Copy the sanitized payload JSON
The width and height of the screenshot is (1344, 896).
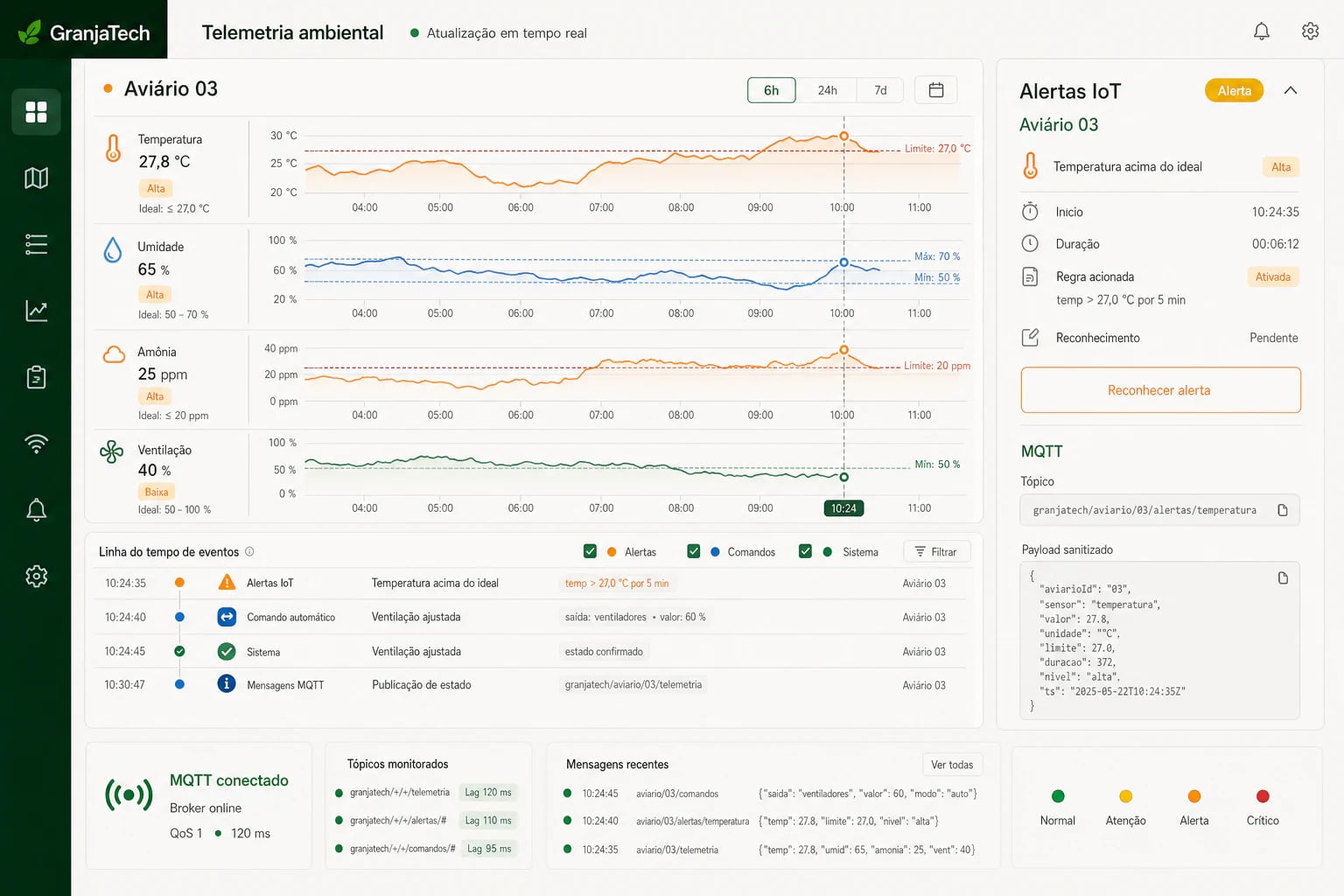click(x=1283, y=577)
